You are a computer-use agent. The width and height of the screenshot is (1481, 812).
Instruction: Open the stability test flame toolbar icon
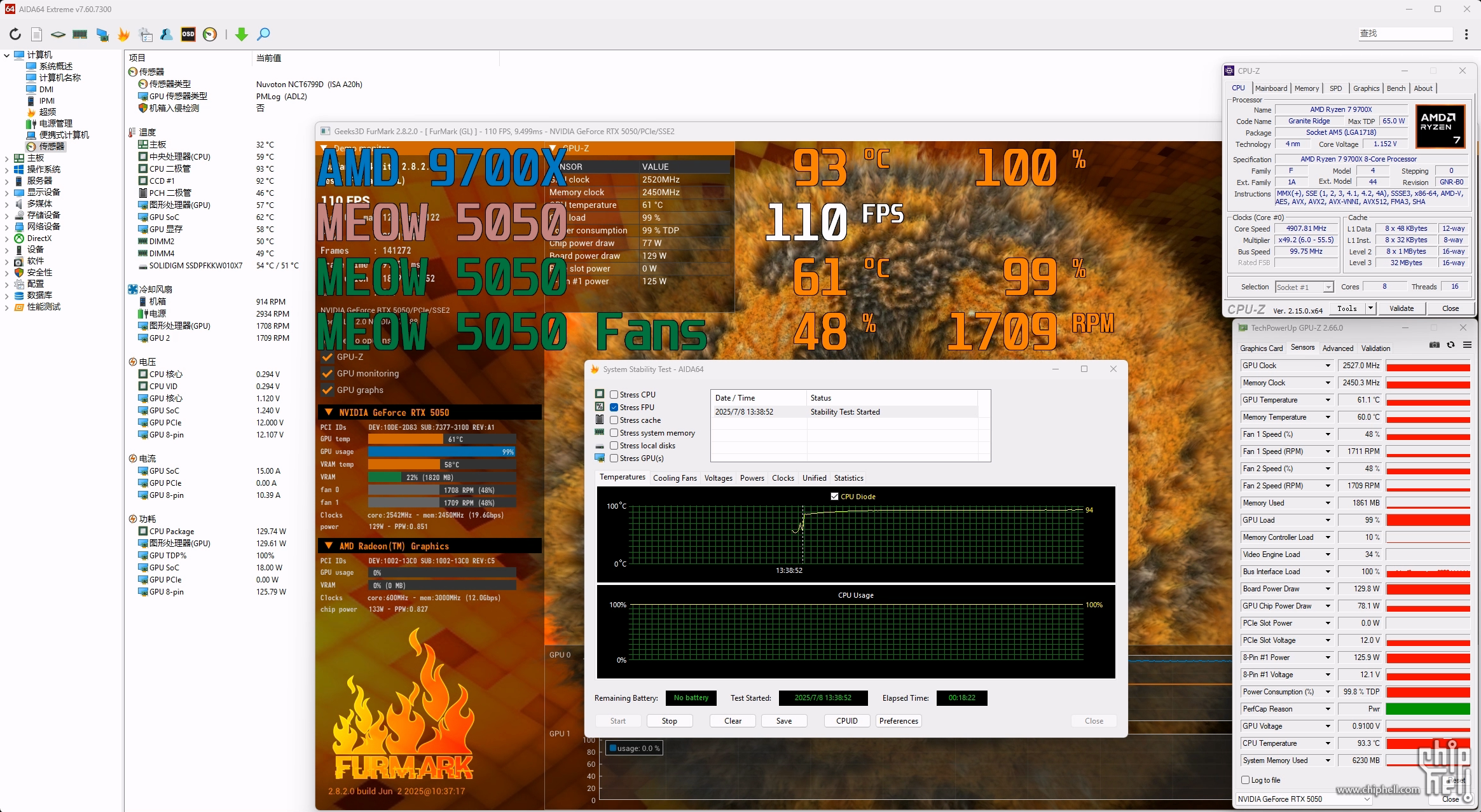coord(124,34)
